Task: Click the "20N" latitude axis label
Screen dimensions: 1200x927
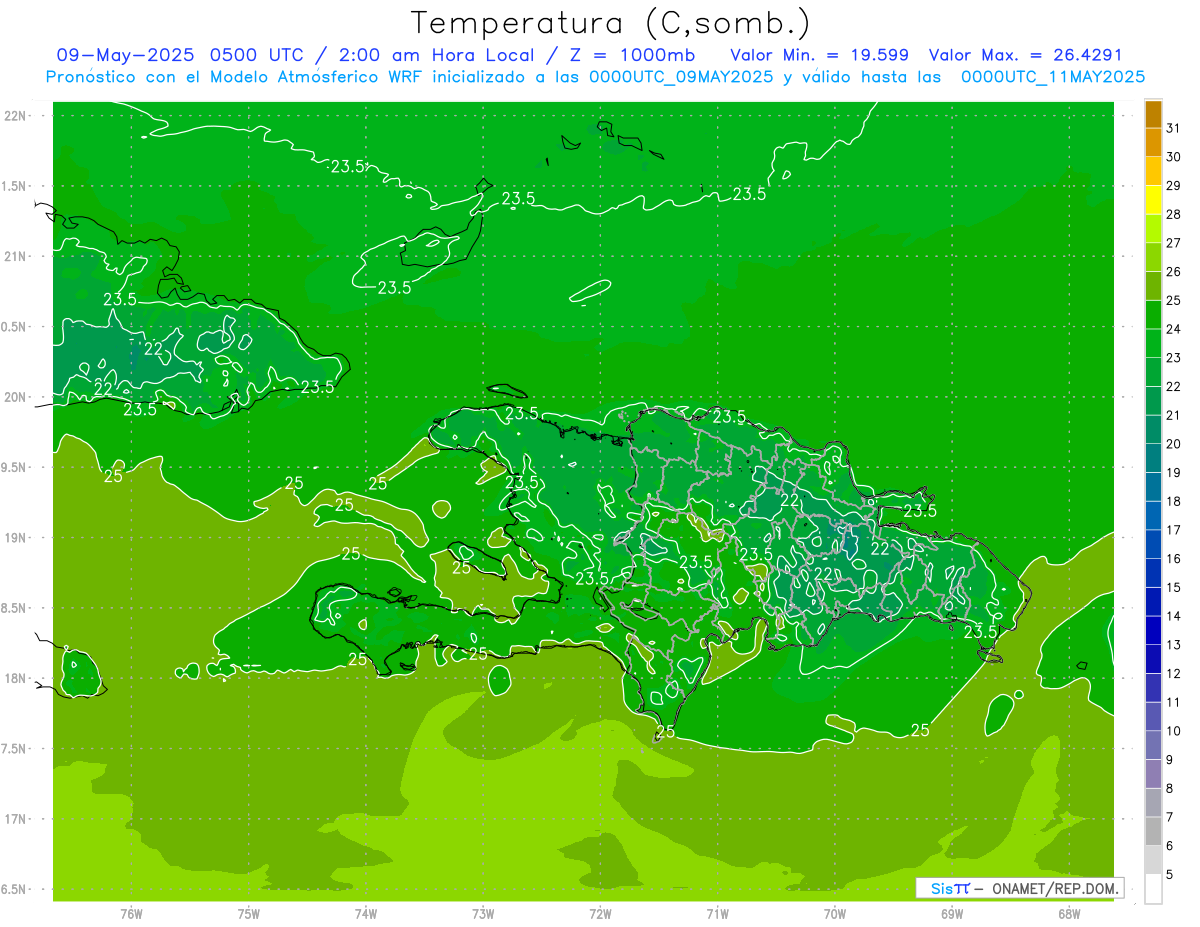Action: click(17, 397)
